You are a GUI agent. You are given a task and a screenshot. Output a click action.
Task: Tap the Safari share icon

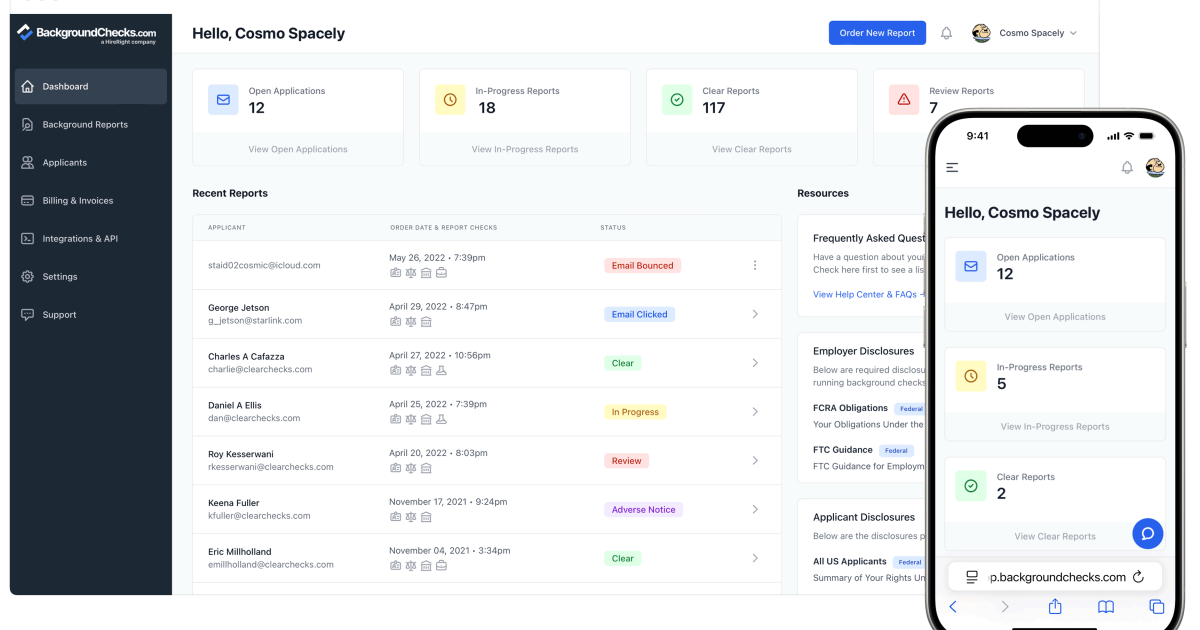1054,607
